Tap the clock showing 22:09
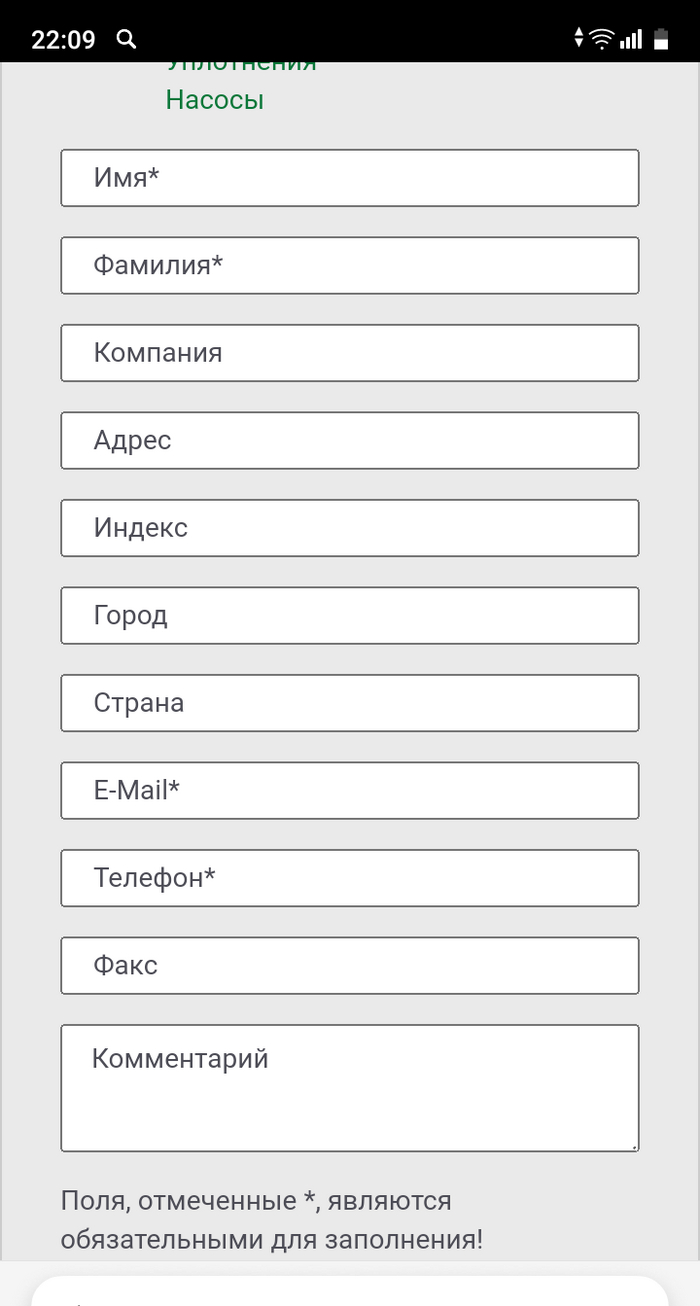This screenshot has height=1306, width=700. click(x=63, y=40)
